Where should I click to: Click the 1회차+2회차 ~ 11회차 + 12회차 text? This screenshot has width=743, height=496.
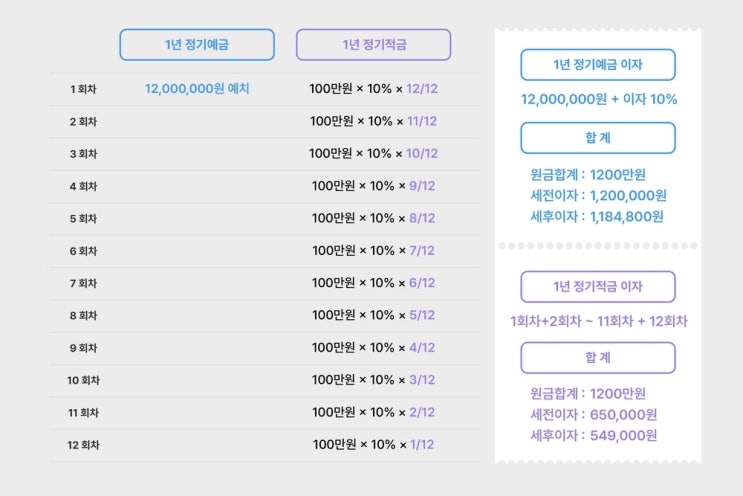point(598,322)
